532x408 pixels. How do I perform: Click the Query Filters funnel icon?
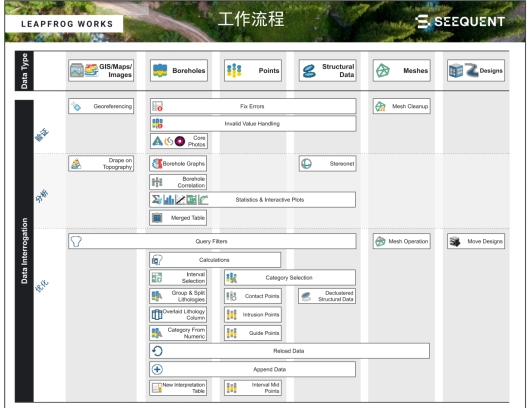(x=76, y=241)
